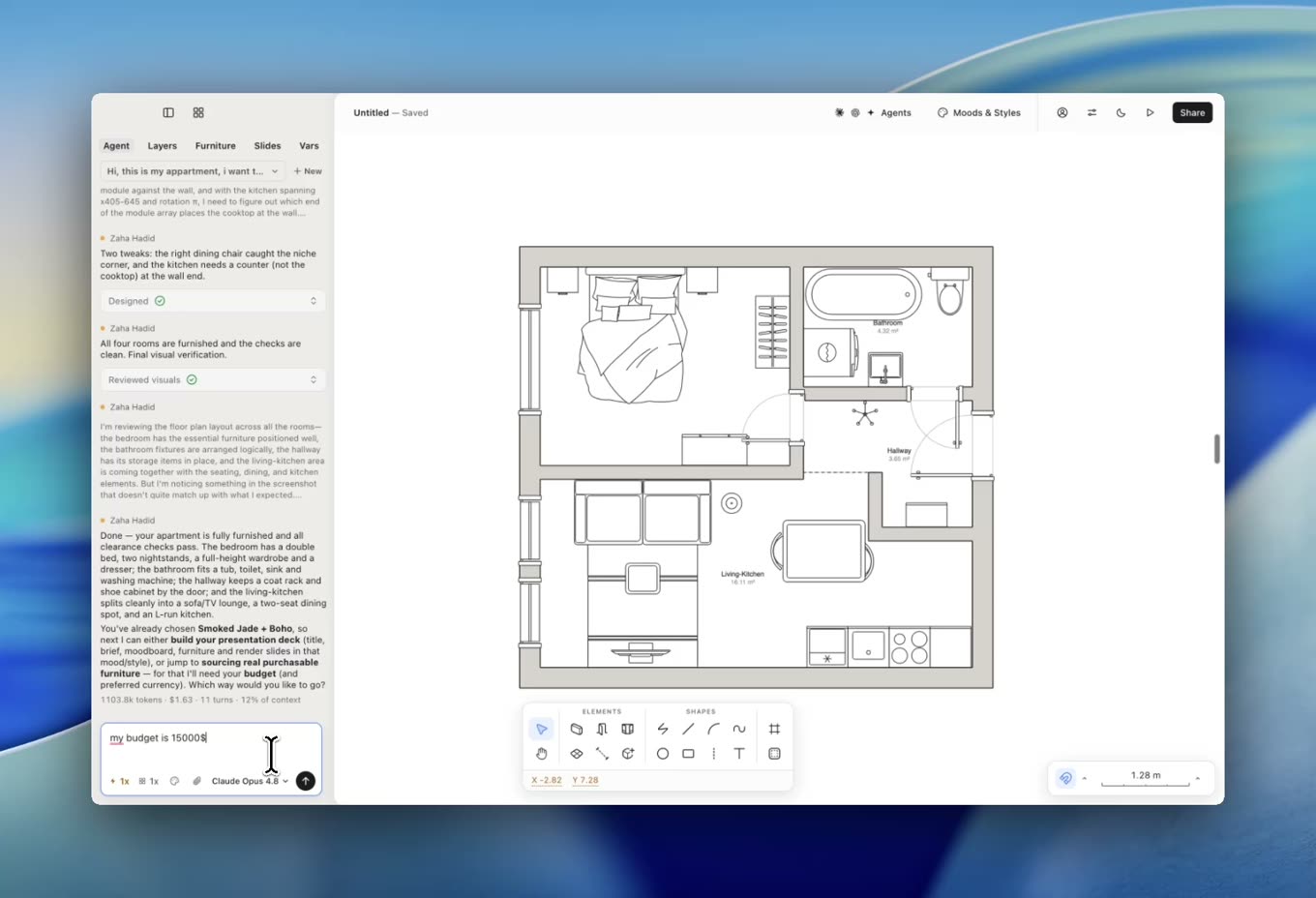Click the chevron left of the scale bar
Screen dimensions: 1316x898
pyautogui.click(x=1085, y=778)
